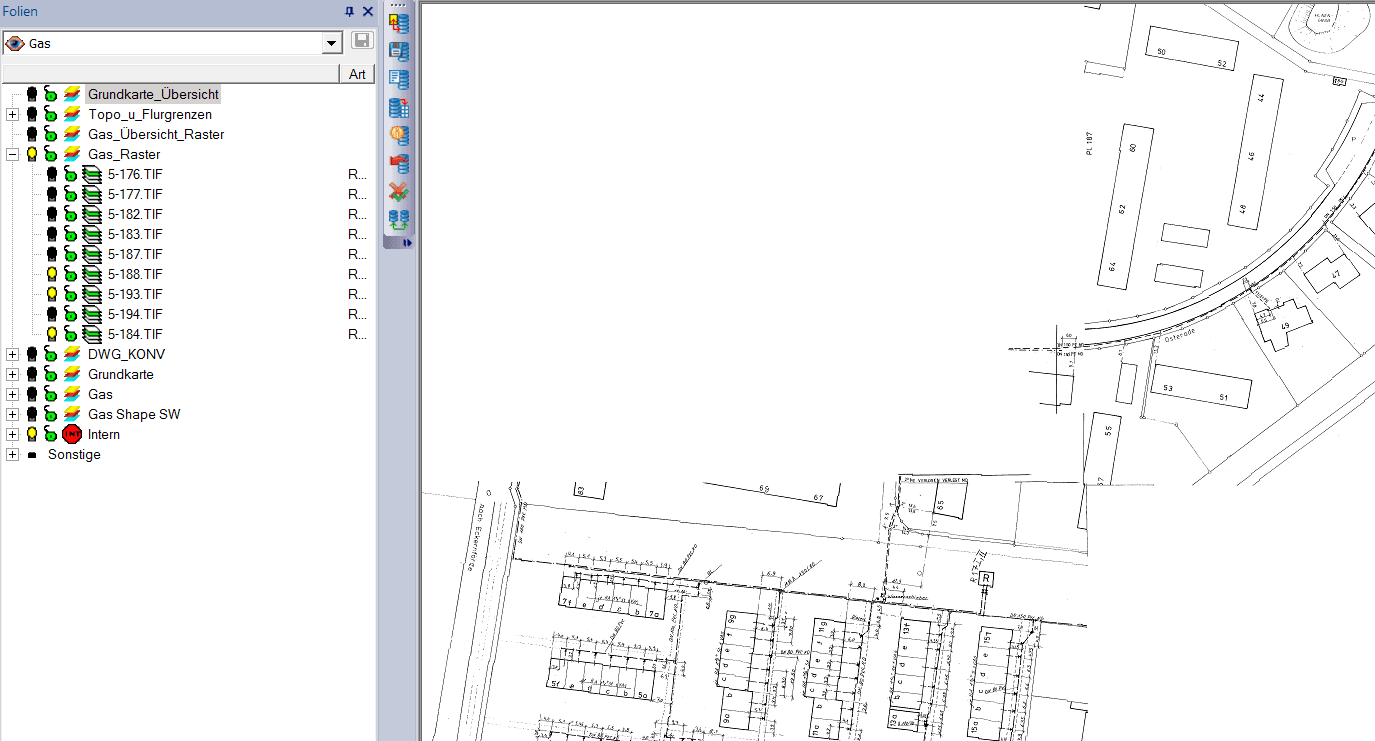
Task: Turn on lightbulb for 5-176.TIF
Action: pos(52,174)
